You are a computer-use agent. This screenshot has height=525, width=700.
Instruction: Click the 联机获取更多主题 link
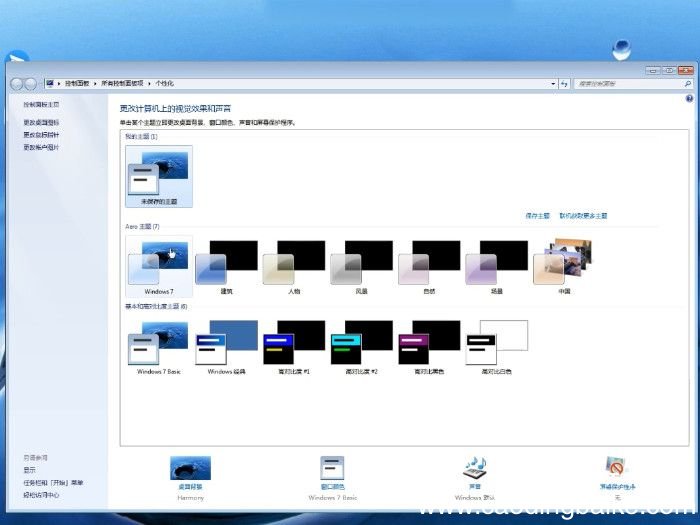click(583, 216)
